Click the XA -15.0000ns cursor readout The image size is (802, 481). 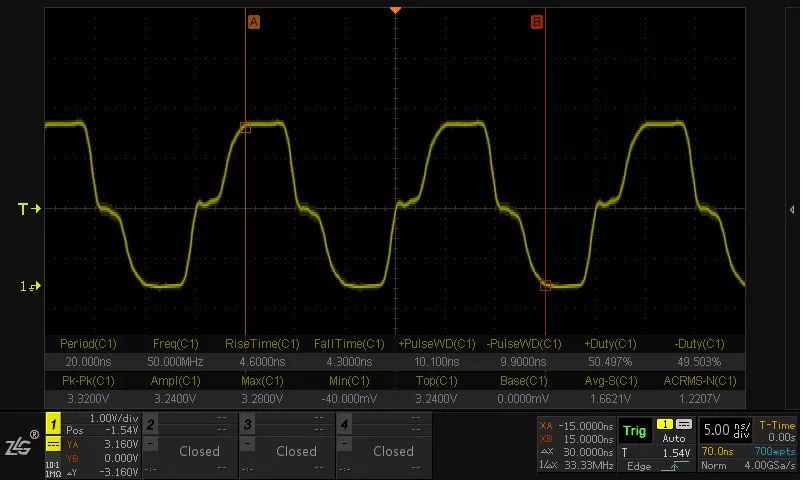[x=576, y=426]
